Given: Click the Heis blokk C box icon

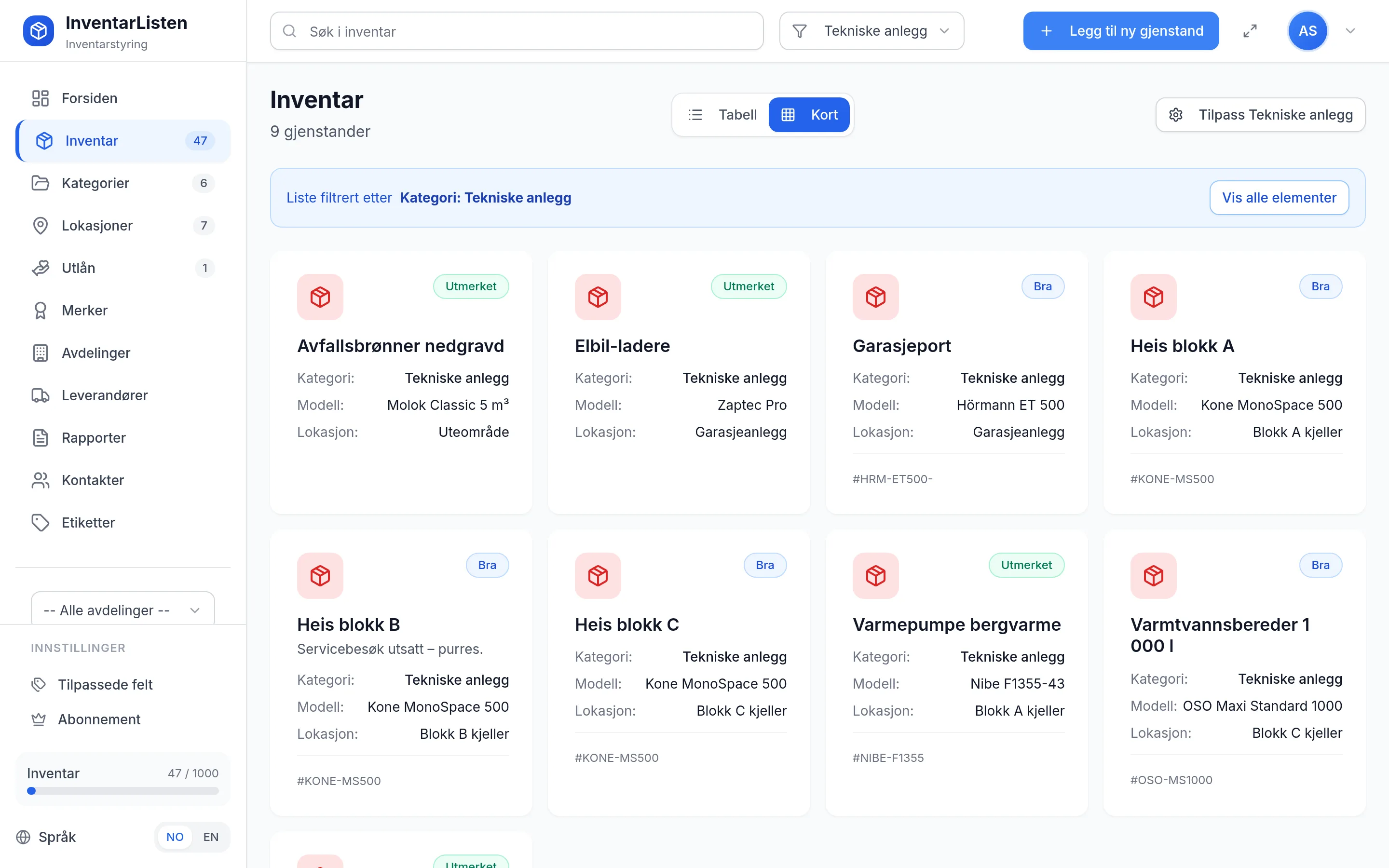Looking at the screenshot, I should (x=598, y=575).
